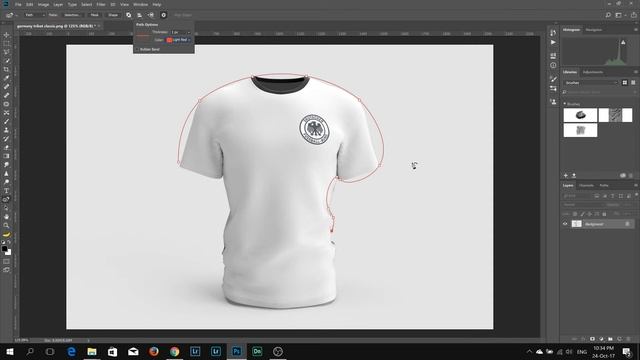Toggle Quick Mask mode icon
The width and height of the screenshot is (640, 360).
pos(7,261)
